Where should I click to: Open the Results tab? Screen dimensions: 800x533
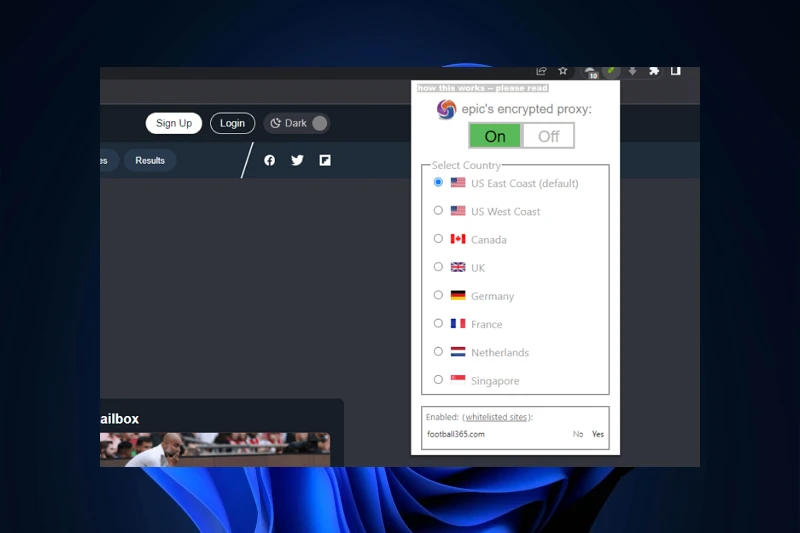[150, 160]
